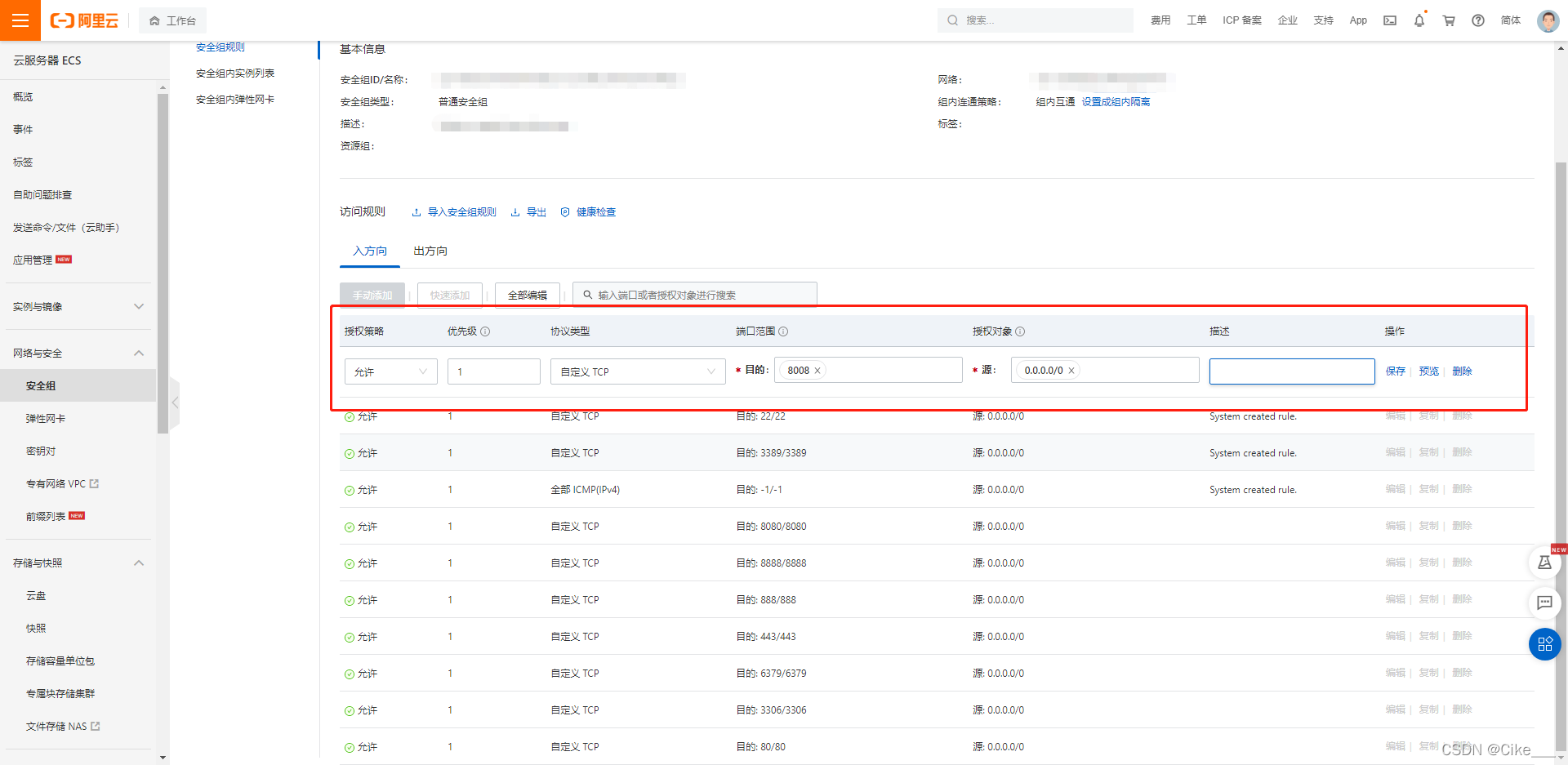Open the Cloud Shell terminal icon
The image size is (1568, 765).
[1390, 20]
